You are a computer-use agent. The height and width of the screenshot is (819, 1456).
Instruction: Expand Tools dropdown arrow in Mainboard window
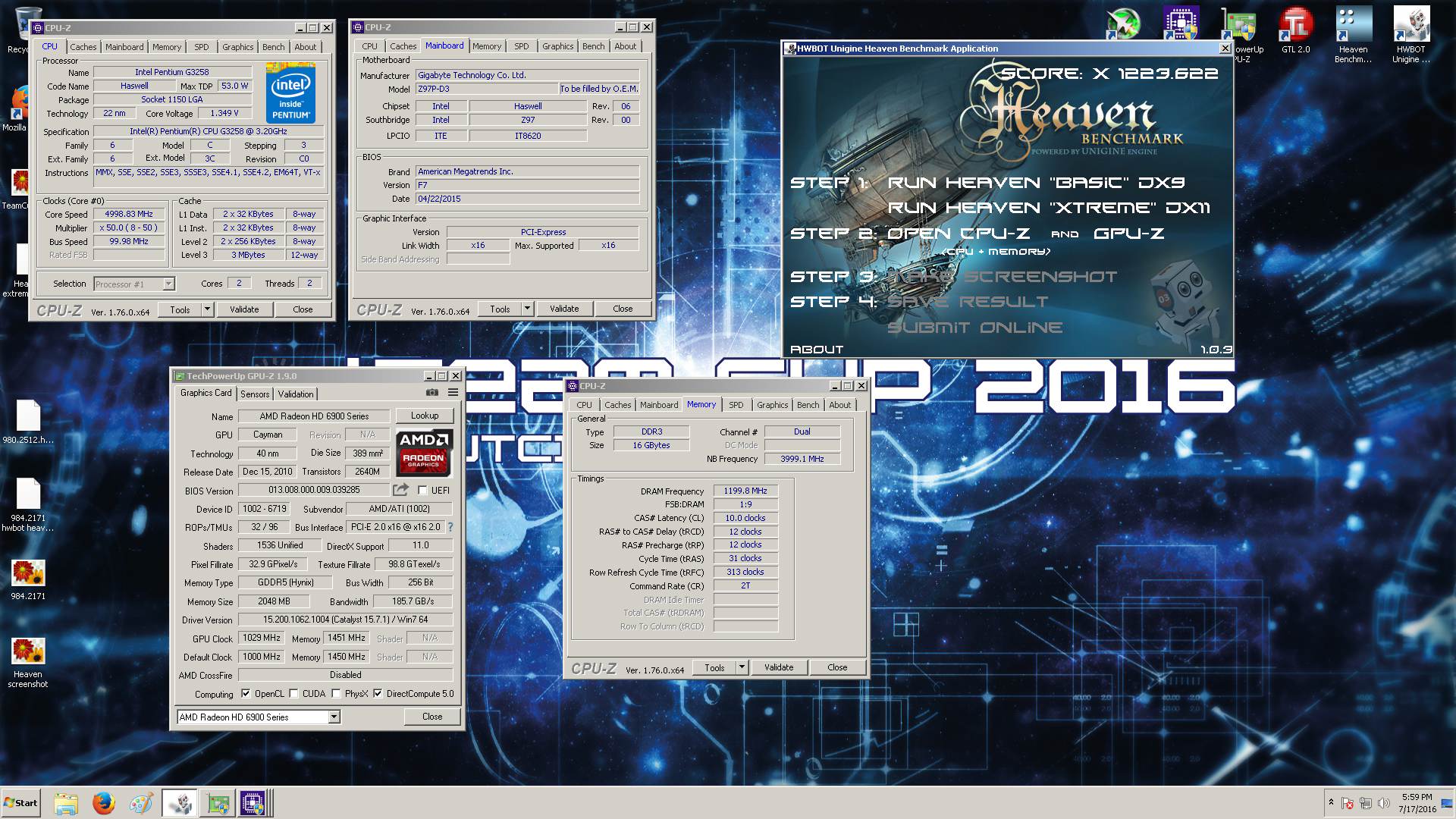526,309
